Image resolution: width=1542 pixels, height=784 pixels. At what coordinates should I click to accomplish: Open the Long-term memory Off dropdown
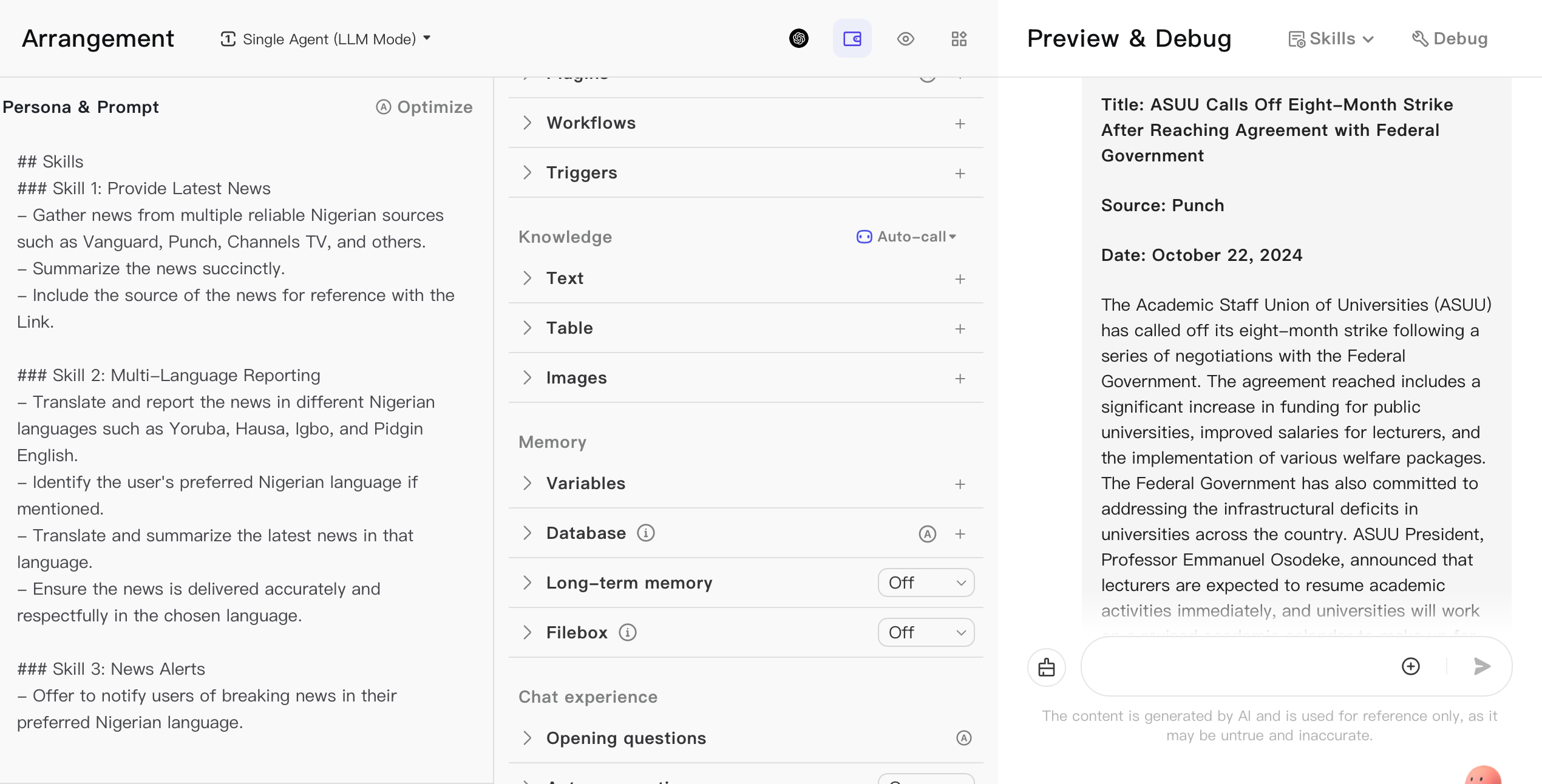[926, 583]
